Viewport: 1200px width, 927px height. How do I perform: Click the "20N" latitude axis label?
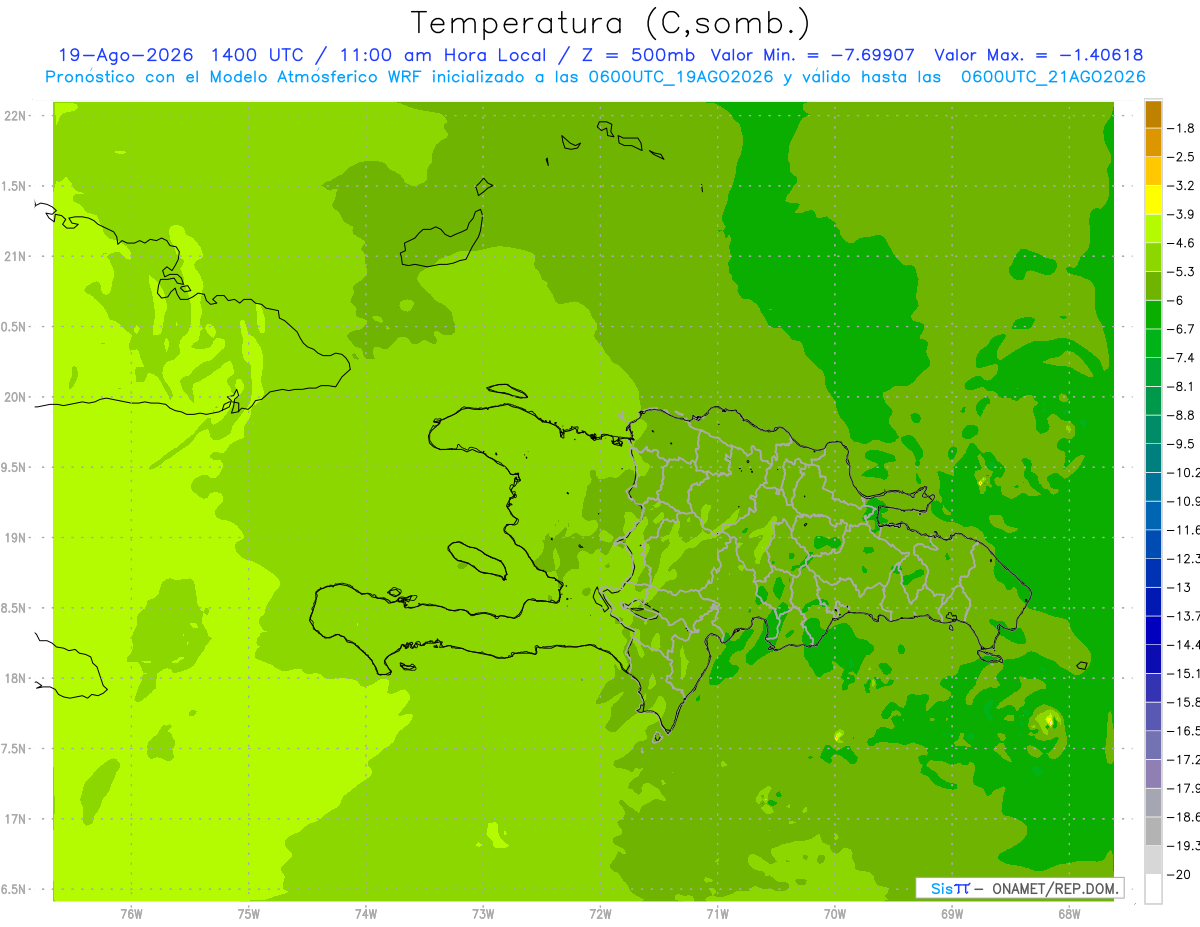point(16,397)
